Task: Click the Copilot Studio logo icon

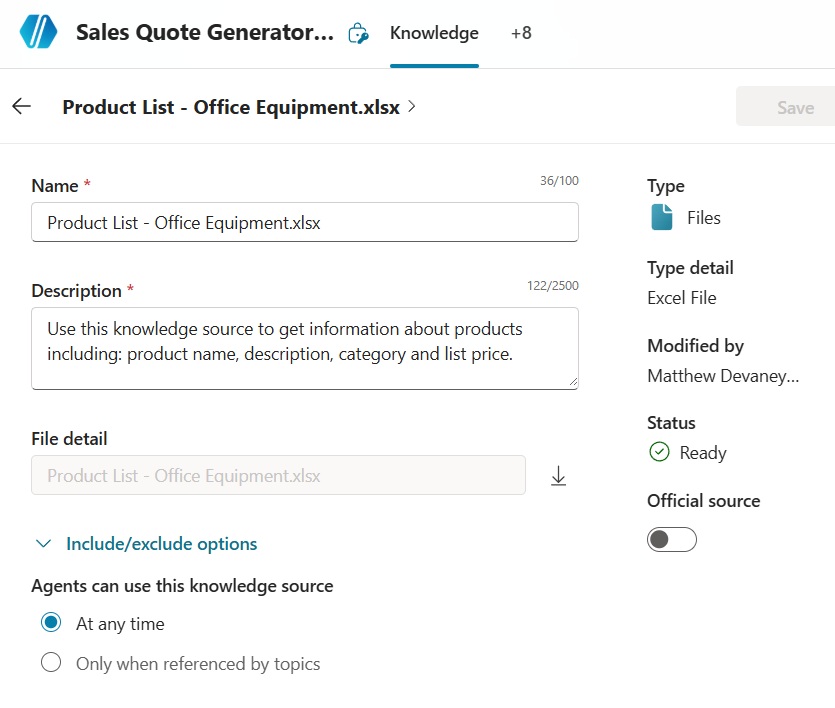Action: 39,32
